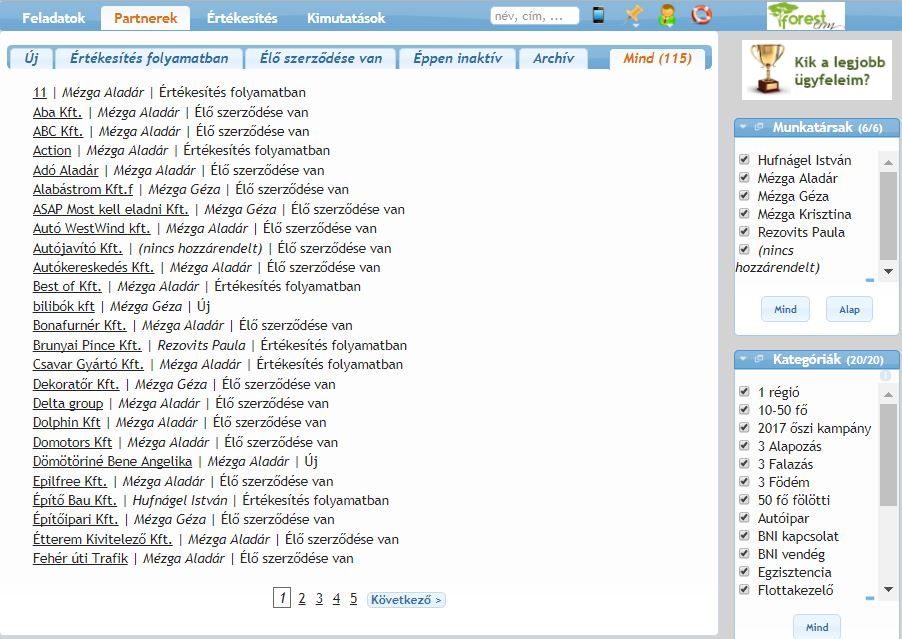Open help via the lifebuoy icon
Viewport: 902px width, 639px height.
point(701,15)
